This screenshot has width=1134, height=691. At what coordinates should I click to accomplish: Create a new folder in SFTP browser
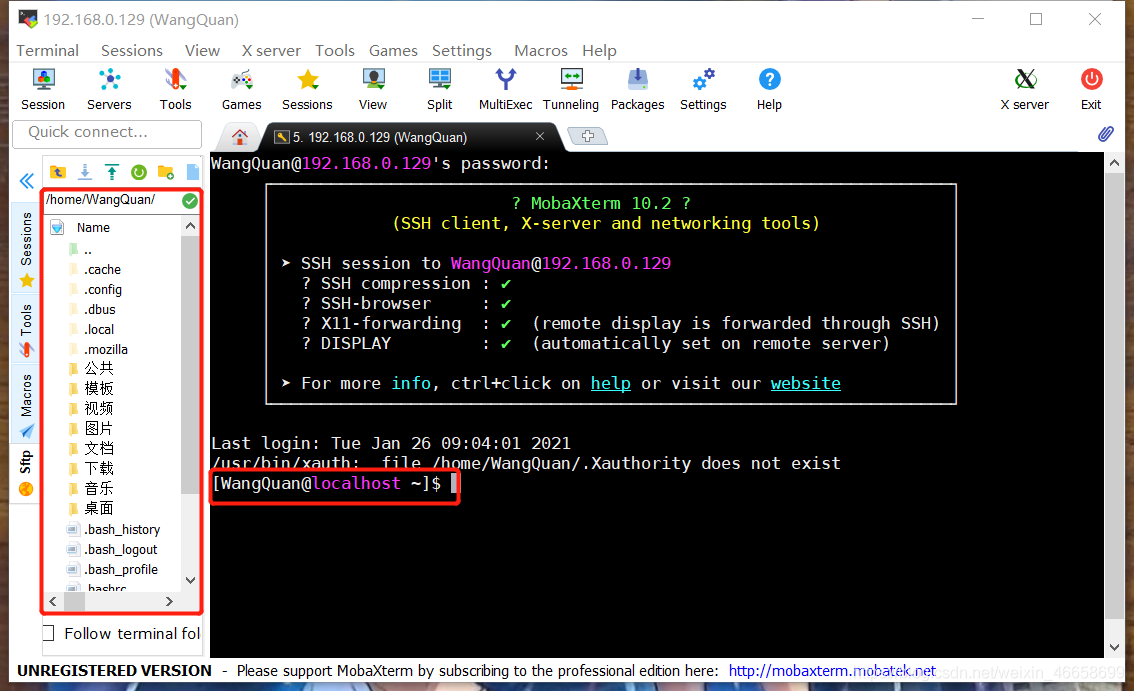[166, 172]
